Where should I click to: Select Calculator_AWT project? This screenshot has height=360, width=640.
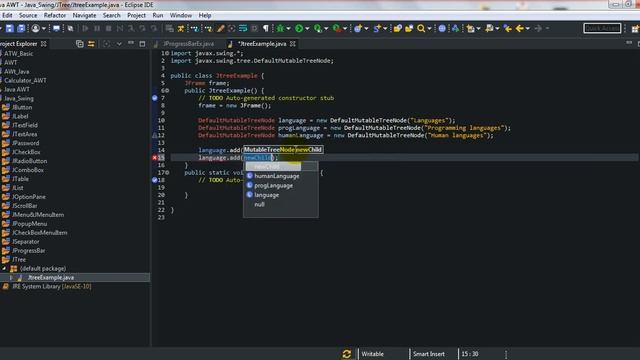[25, 80]
